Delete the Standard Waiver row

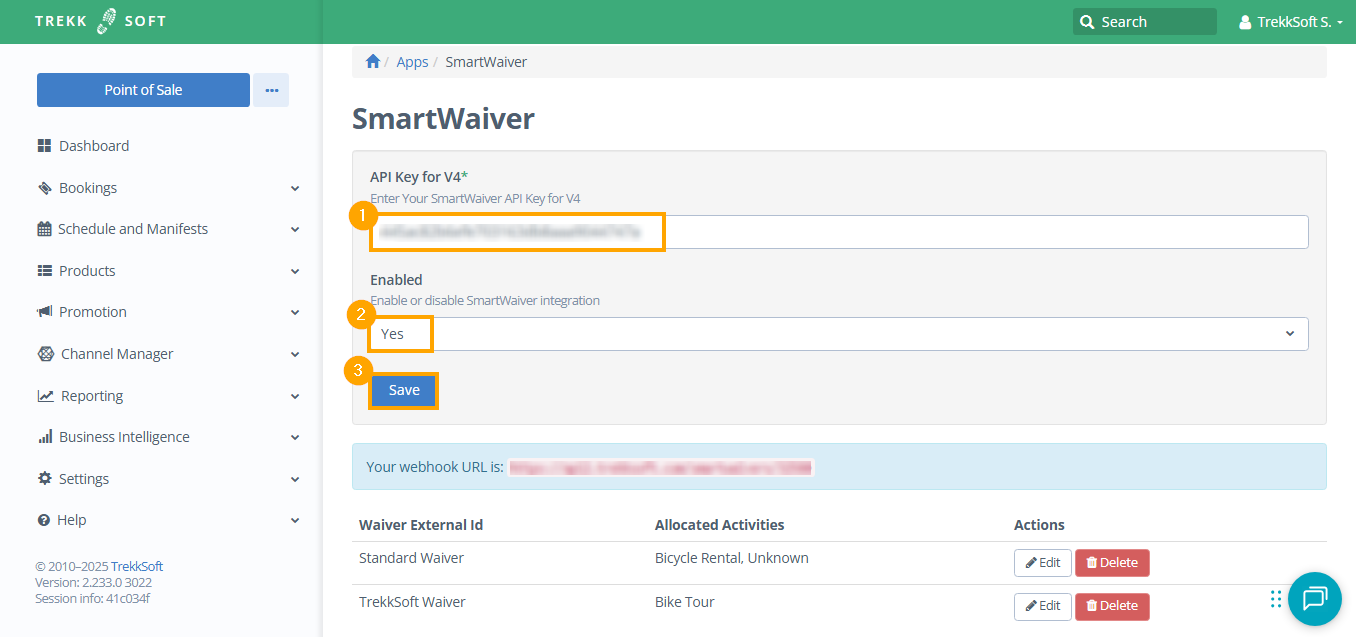[1112, 563]
